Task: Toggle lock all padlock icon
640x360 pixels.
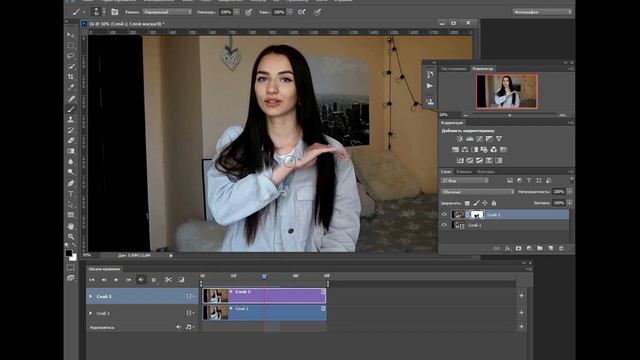Action: click(493, 203)
